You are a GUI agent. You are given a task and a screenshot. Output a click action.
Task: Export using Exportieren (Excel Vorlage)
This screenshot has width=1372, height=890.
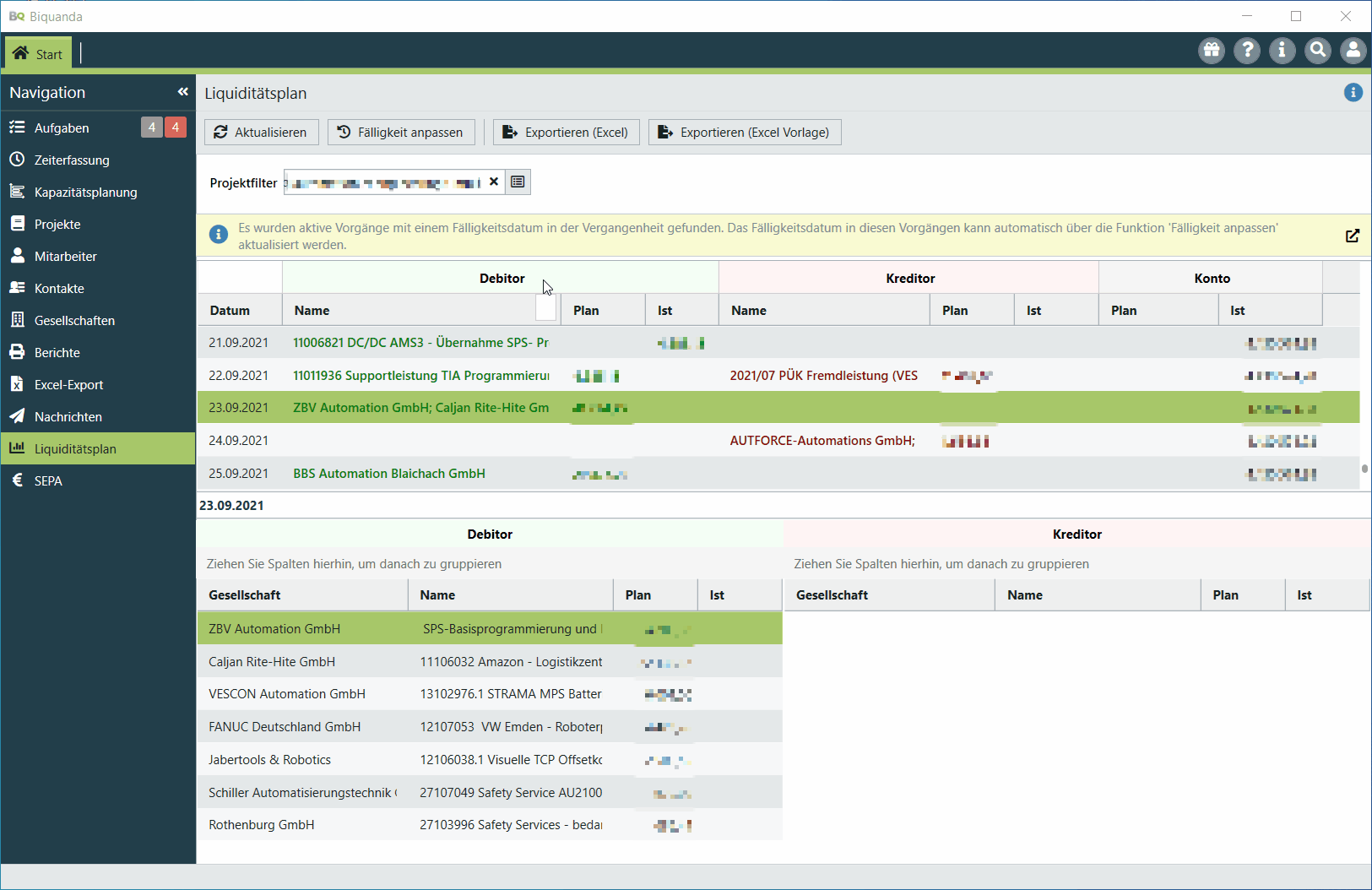click(744, 133)
